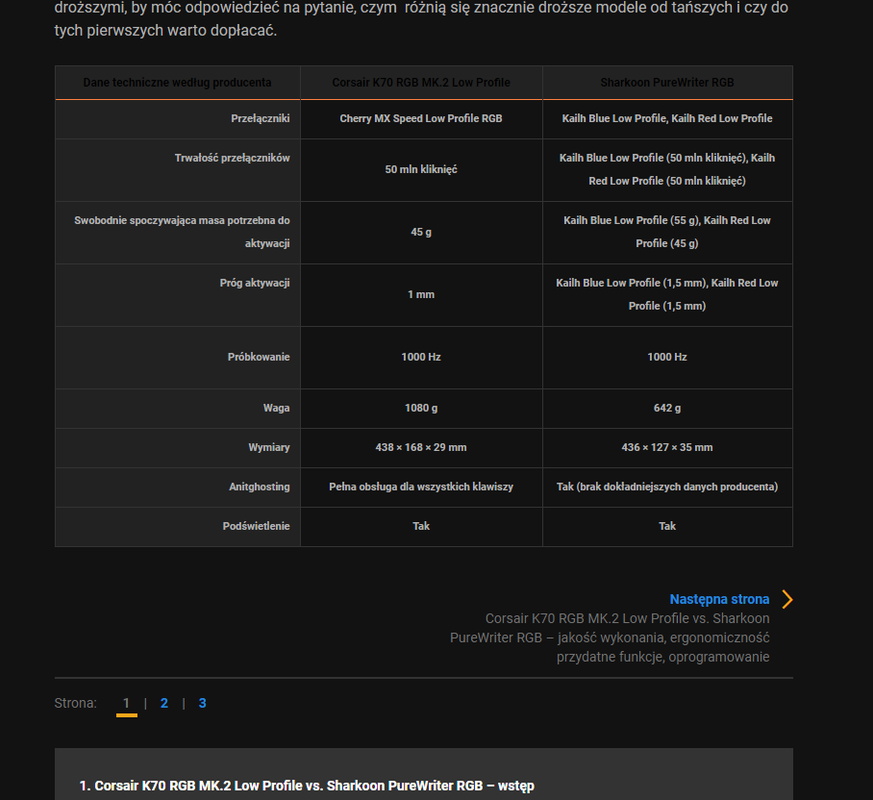Open contents entry '1. Corsair K70 RGB MK.2 Low Profile vs. Sharkoon PureWriter RGB – wstęp'
The image size is (873, 800).
click(x=307, y=786)
